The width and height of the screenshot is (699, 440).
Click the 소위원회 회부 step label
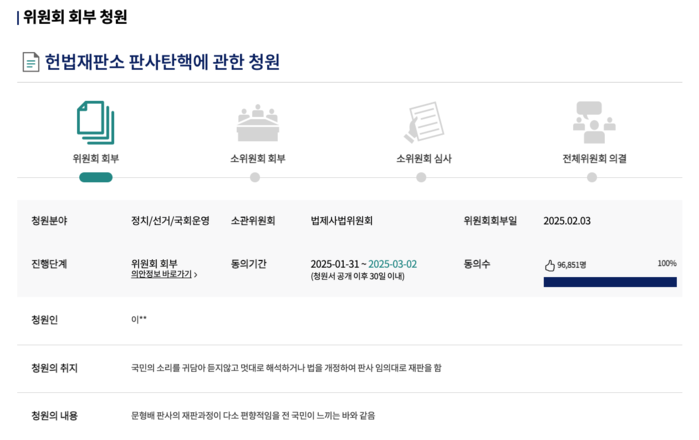click(x=258, y=158)
